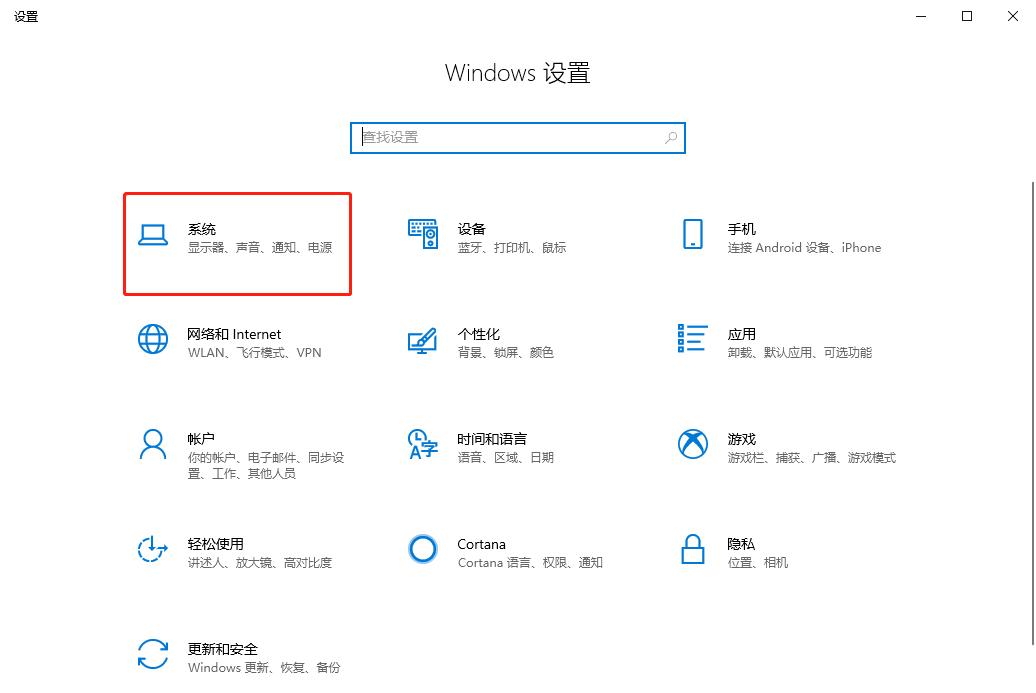Image resolution: width=1036 pixels, height=693 pixels.
Task: Click the 设备 printer icon
Action: tap(422, 236)
